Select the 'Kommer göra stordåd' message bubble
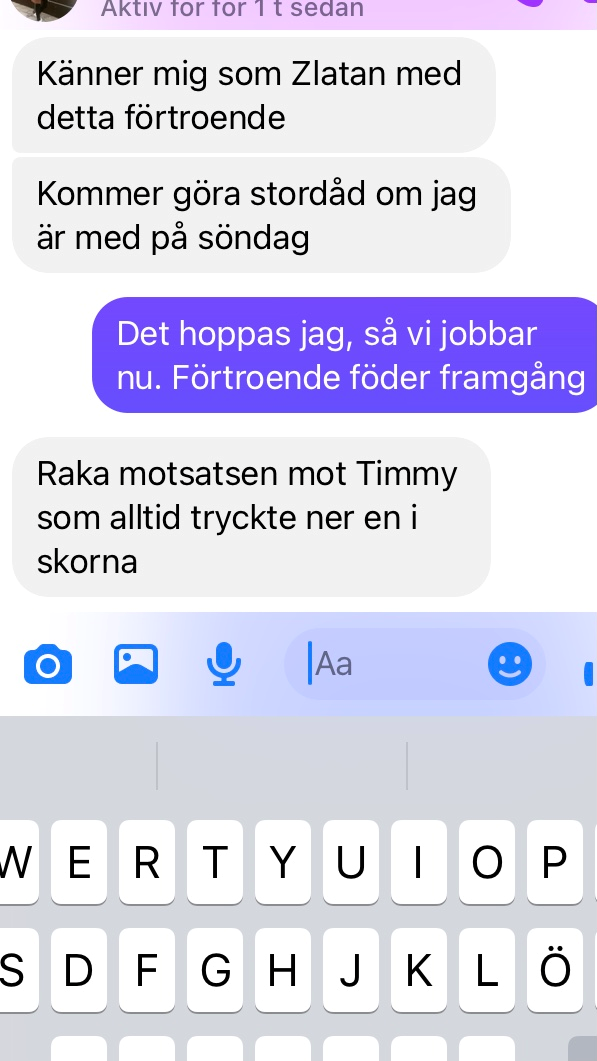The image size is (597, 1061). (x=261, y=215)
